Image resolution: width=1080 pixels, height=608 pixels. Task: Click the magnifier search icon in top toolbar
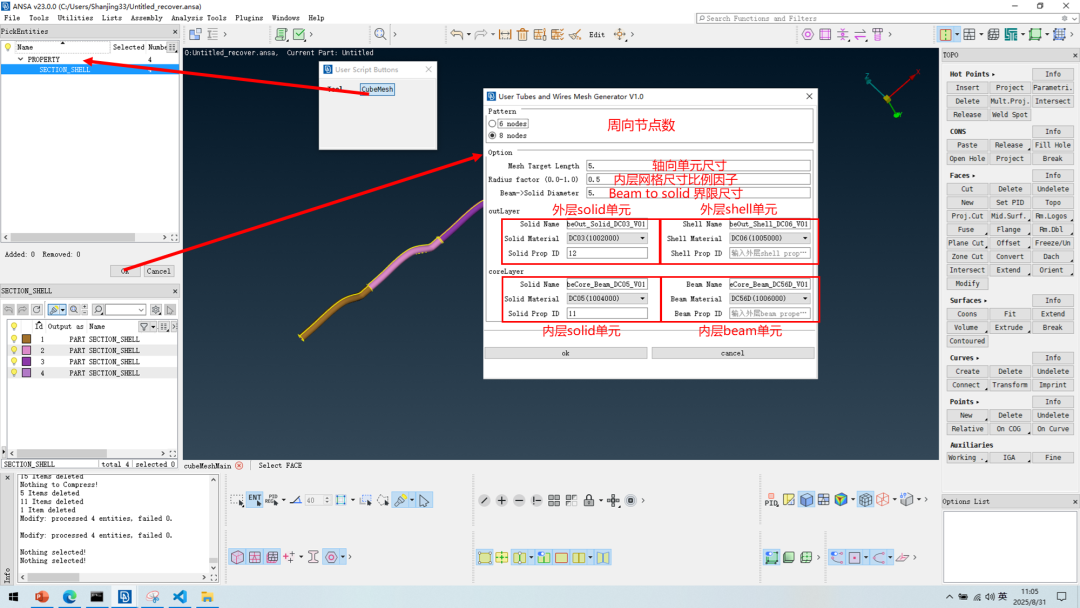tap(379, 34)
